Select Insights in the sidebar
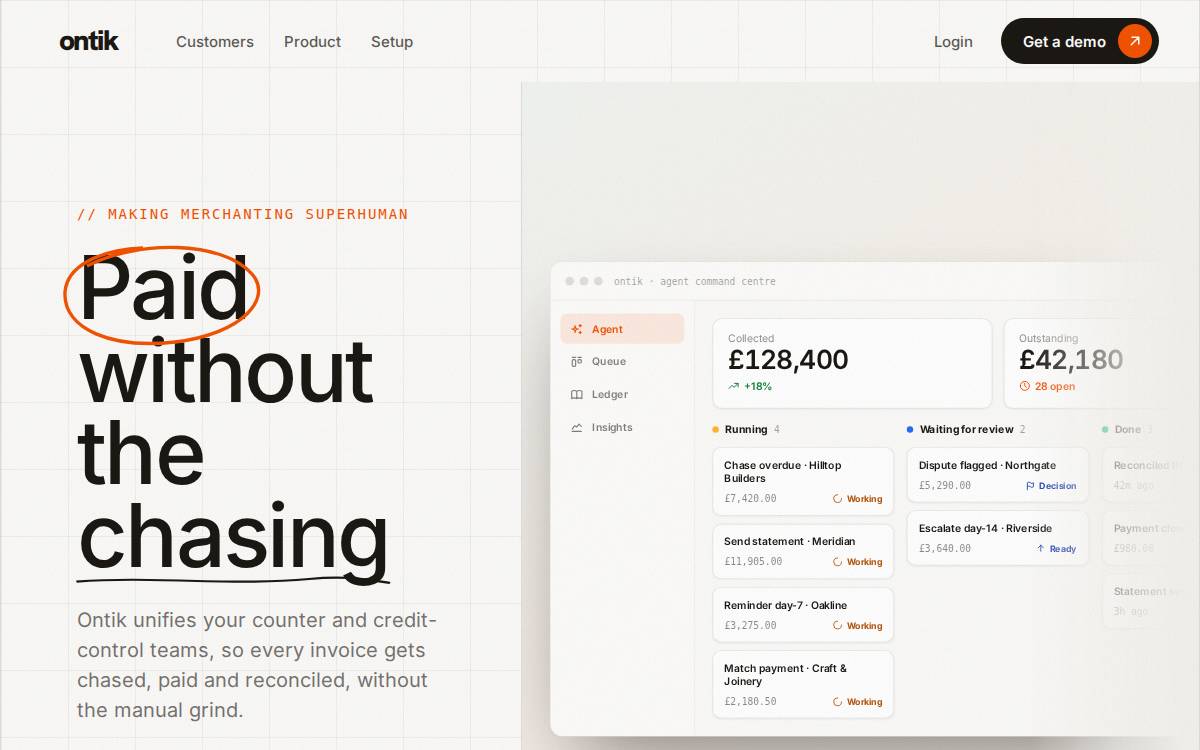This screenshot has width=1200, height=750. click(x=622, y=428)
